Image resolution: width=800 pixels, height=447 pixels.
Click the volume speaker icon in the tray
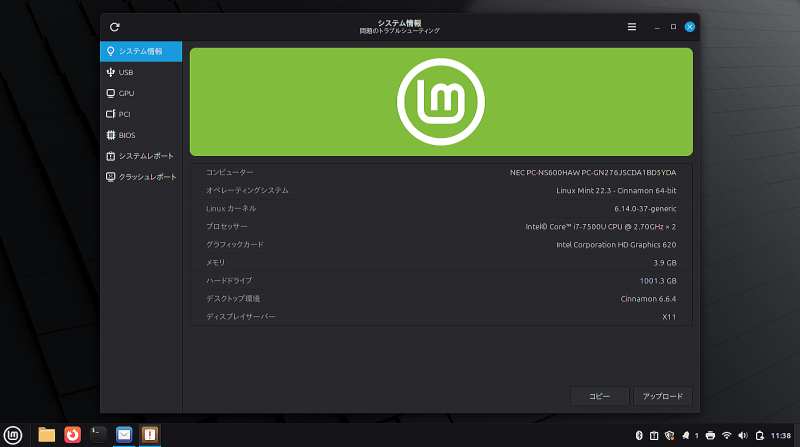click(x=743, y=435)
